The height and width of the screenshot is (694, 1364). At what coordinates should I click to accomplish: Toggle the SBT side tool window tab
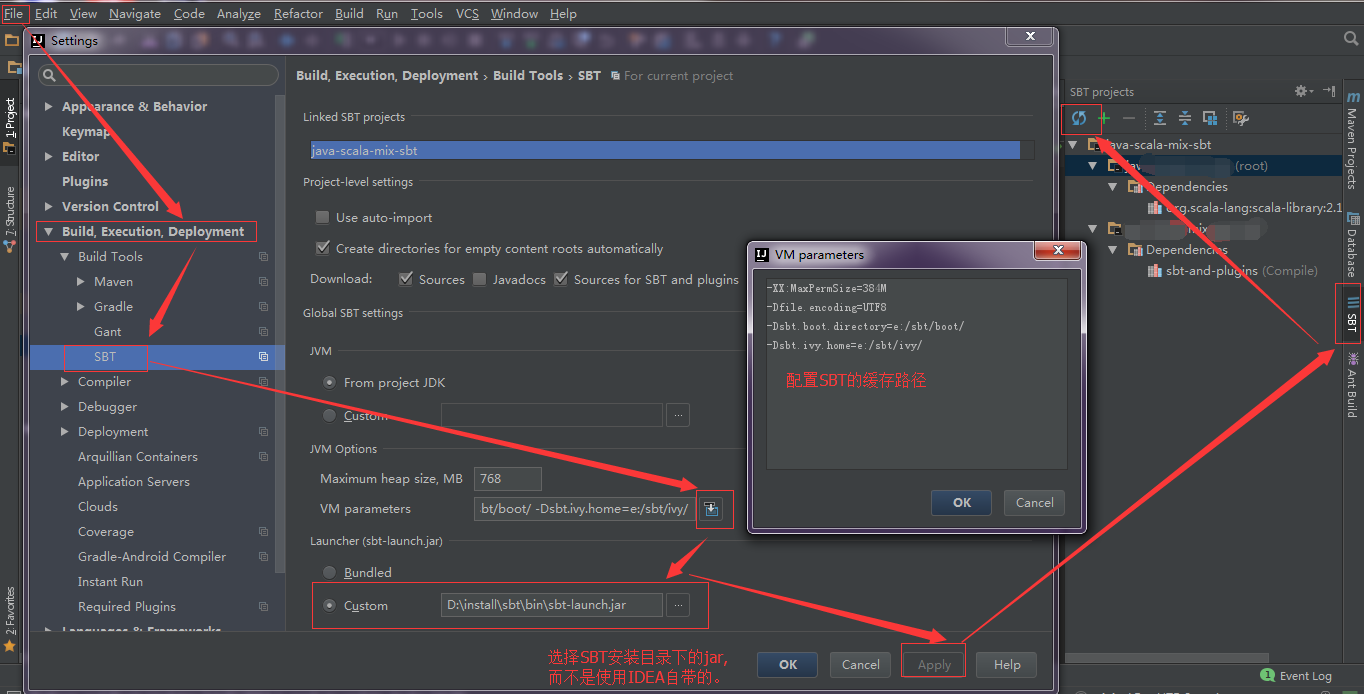1352,313
